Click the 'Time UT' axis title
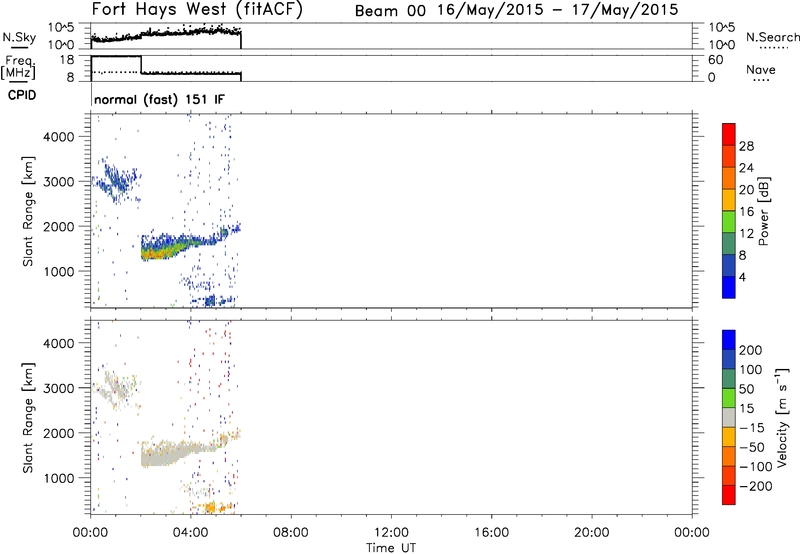 pyautogui.click(x=391, y=548)
